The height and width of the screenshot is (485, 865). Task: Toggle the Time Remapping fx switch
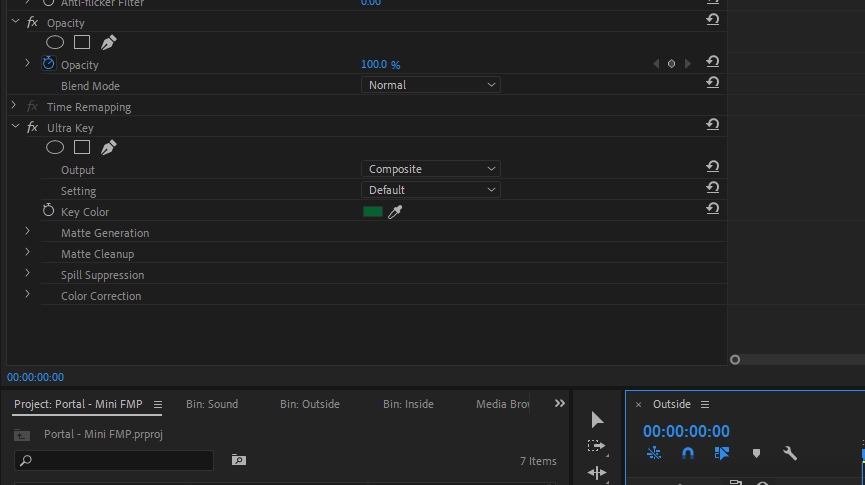(x=33, y=106)
